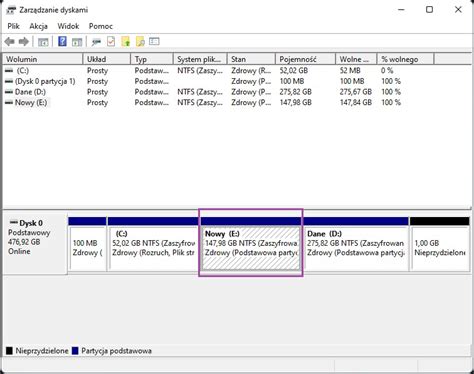Click the 147,84 GB free space cell
The height and width of the screenshot is (374, 474).
[x=356, y=103]
